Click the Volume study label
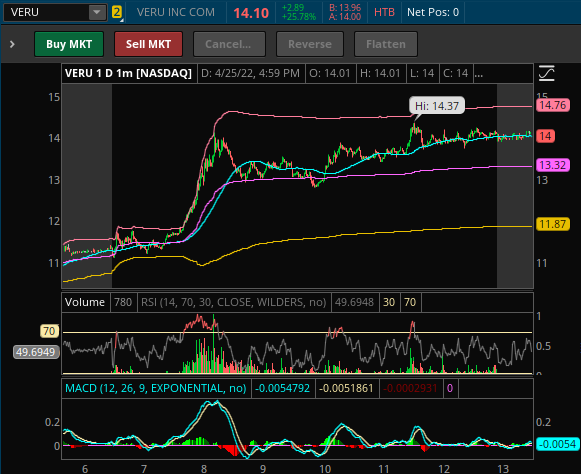The image size is (581, 474). pos(85,302)
